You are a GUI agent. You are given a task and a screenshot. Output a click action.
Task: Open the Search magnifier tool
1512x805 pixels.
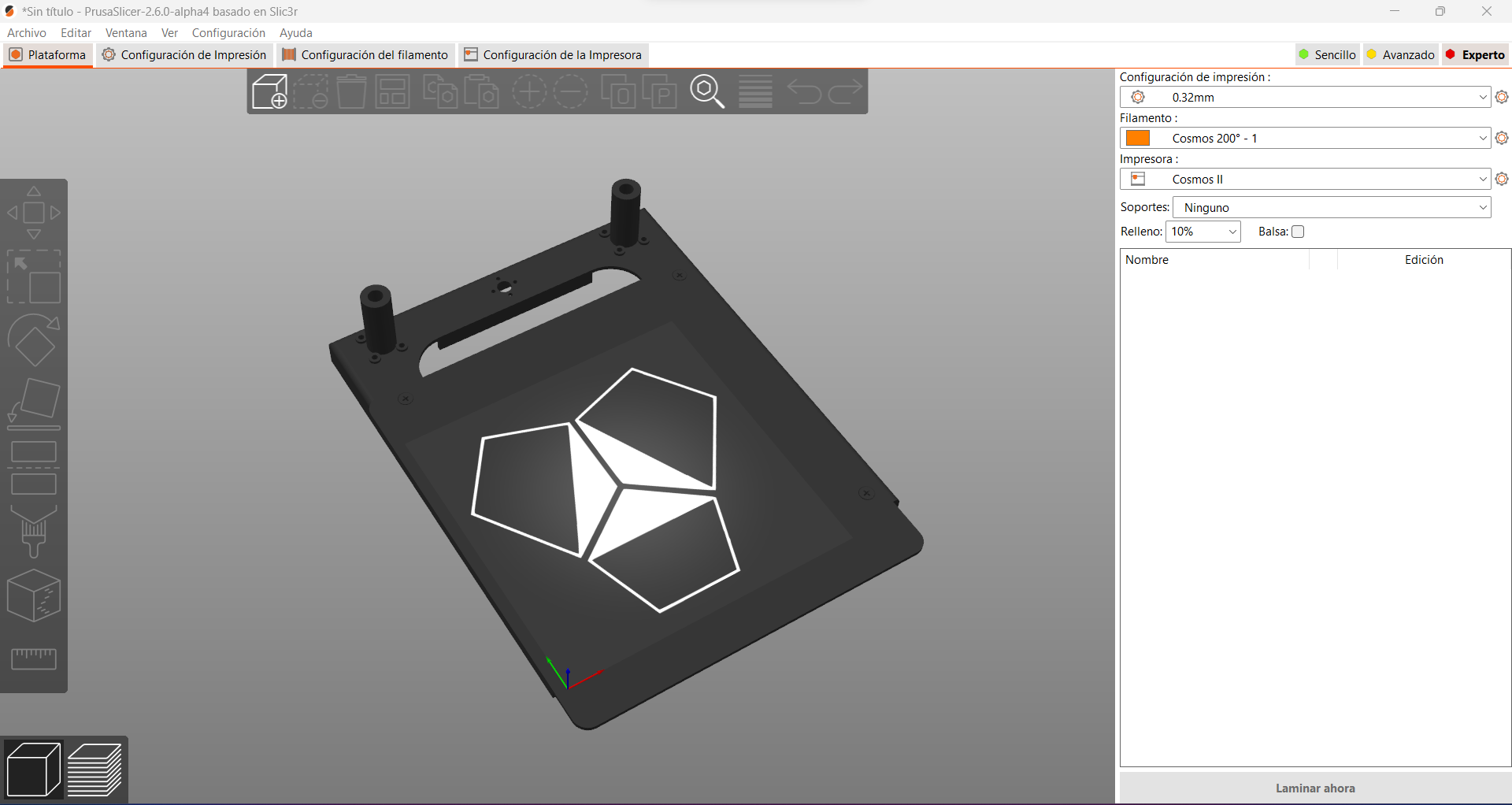pos(707,91)
